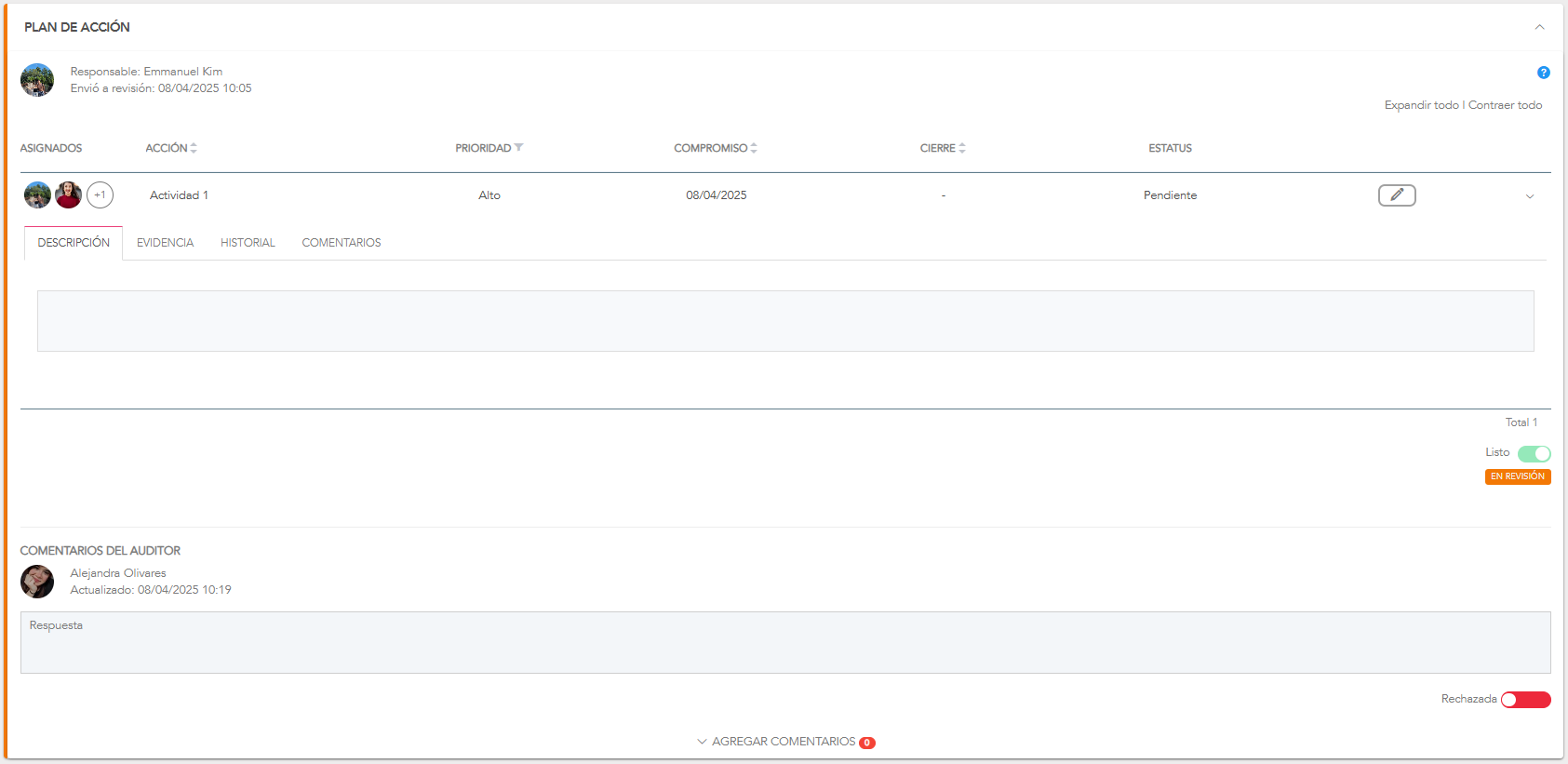Click Emmanuel Kim's profile avatar
The image size is (1568, 764).
(37, 80)
